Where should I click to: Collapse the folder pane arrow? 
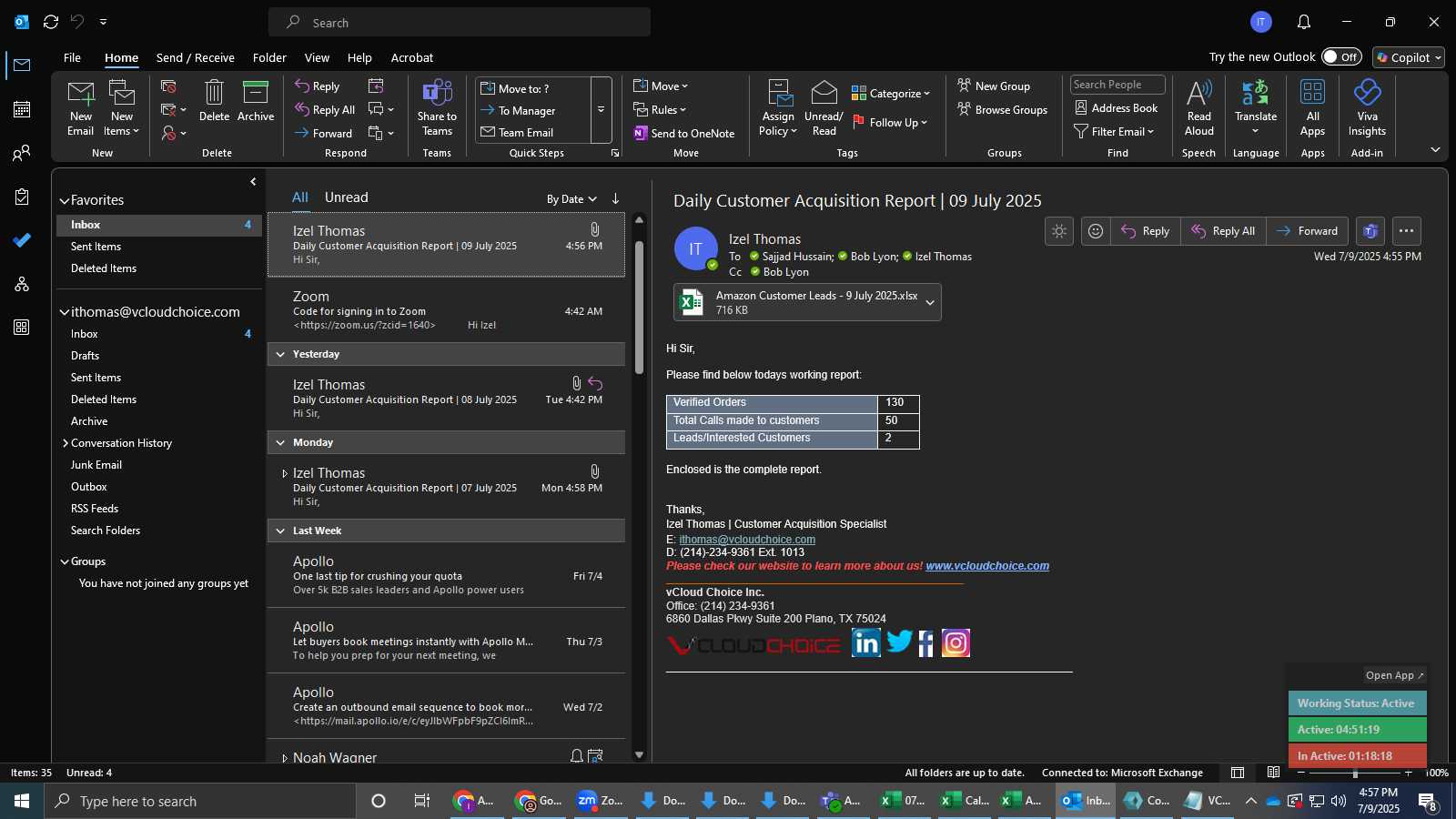click(253, 182)
